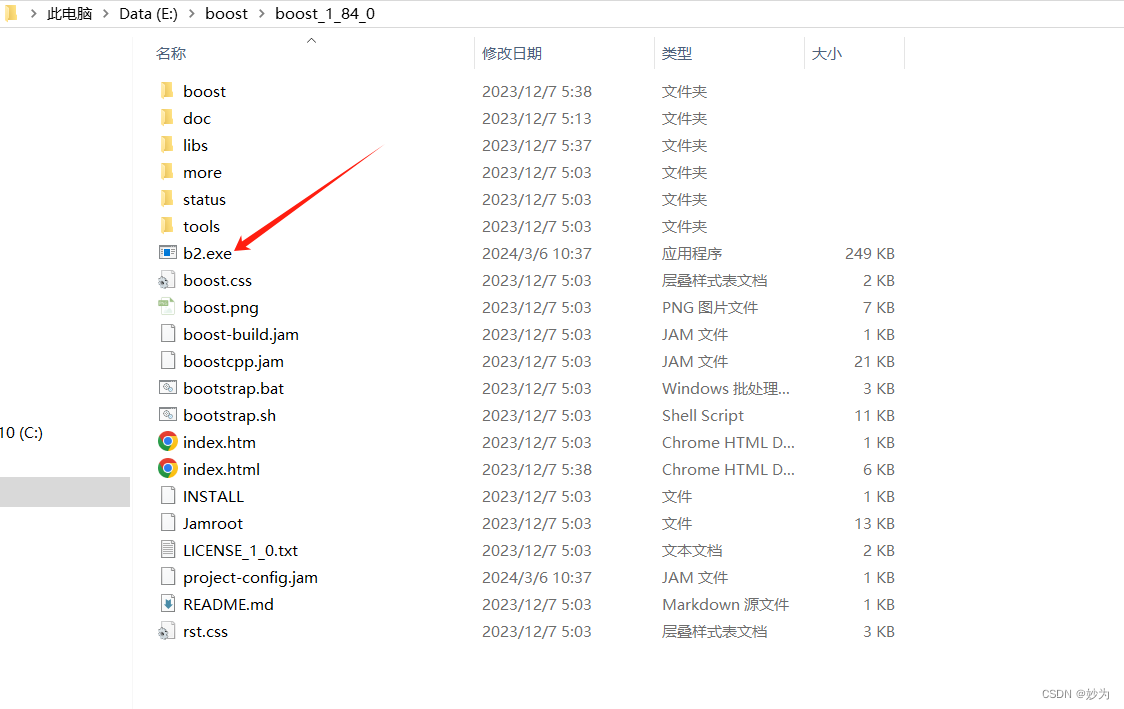Image resolution: width=1124 pixels, height=709 pixels.
Task: Sort by the 大小 column header
Action: coord(827,54)
